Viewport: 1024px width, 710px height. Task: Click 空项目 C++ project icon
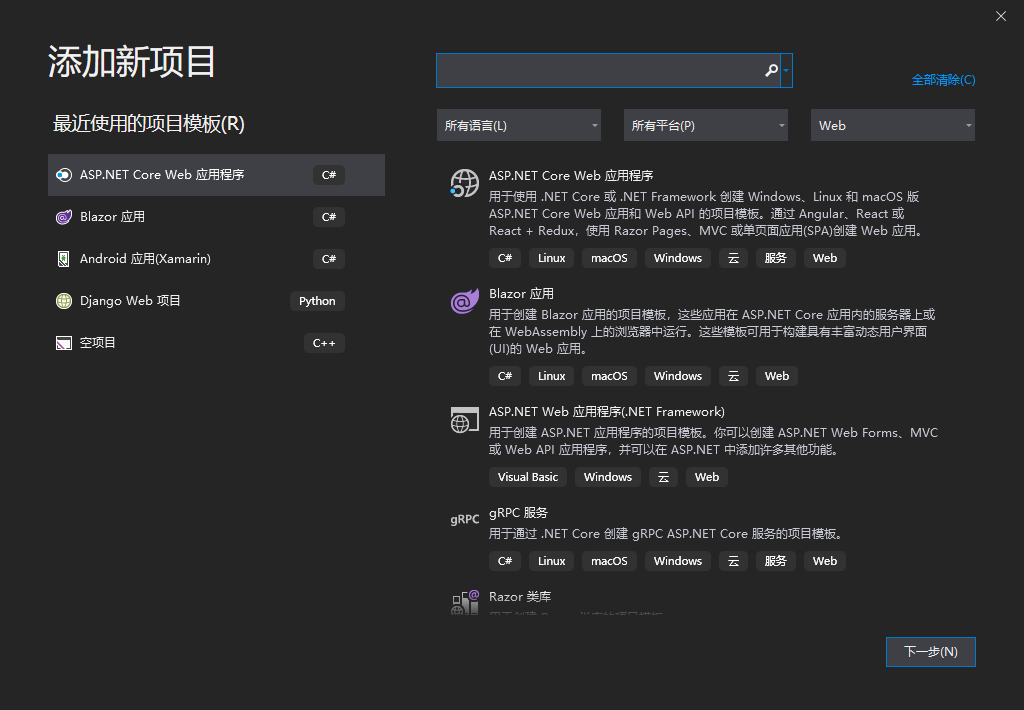[x=63, y=343]
